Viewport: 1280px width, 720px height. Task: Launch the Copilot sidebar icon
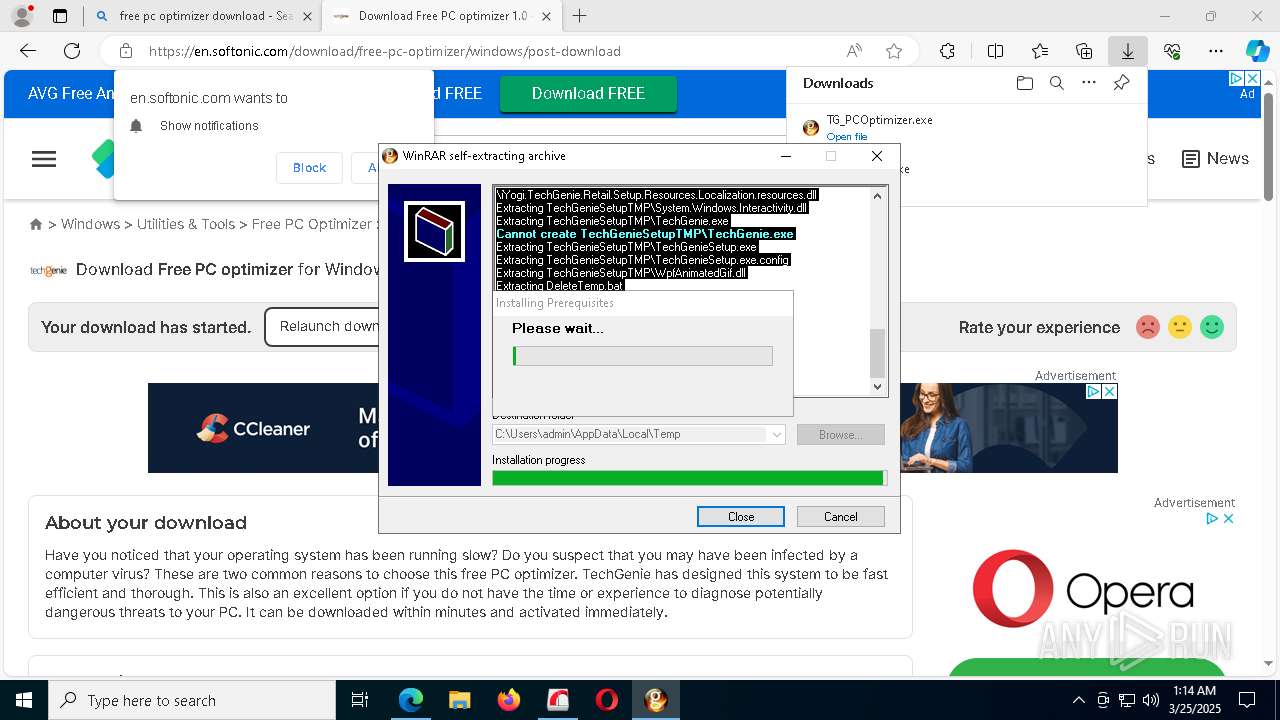tap(1257, 51)
